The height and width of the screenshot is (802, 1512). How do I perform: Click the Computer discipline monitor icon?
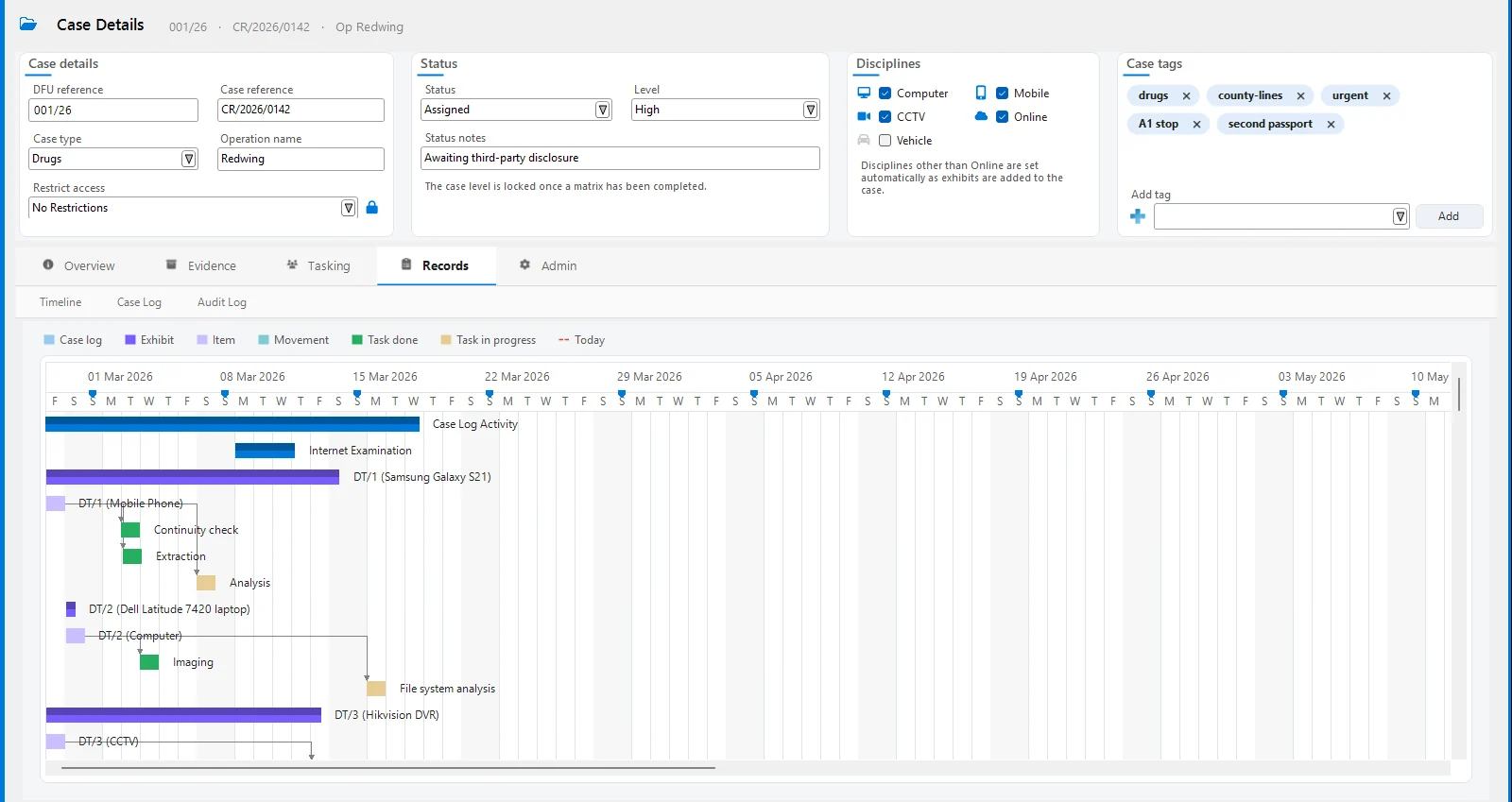coord(864,93)
